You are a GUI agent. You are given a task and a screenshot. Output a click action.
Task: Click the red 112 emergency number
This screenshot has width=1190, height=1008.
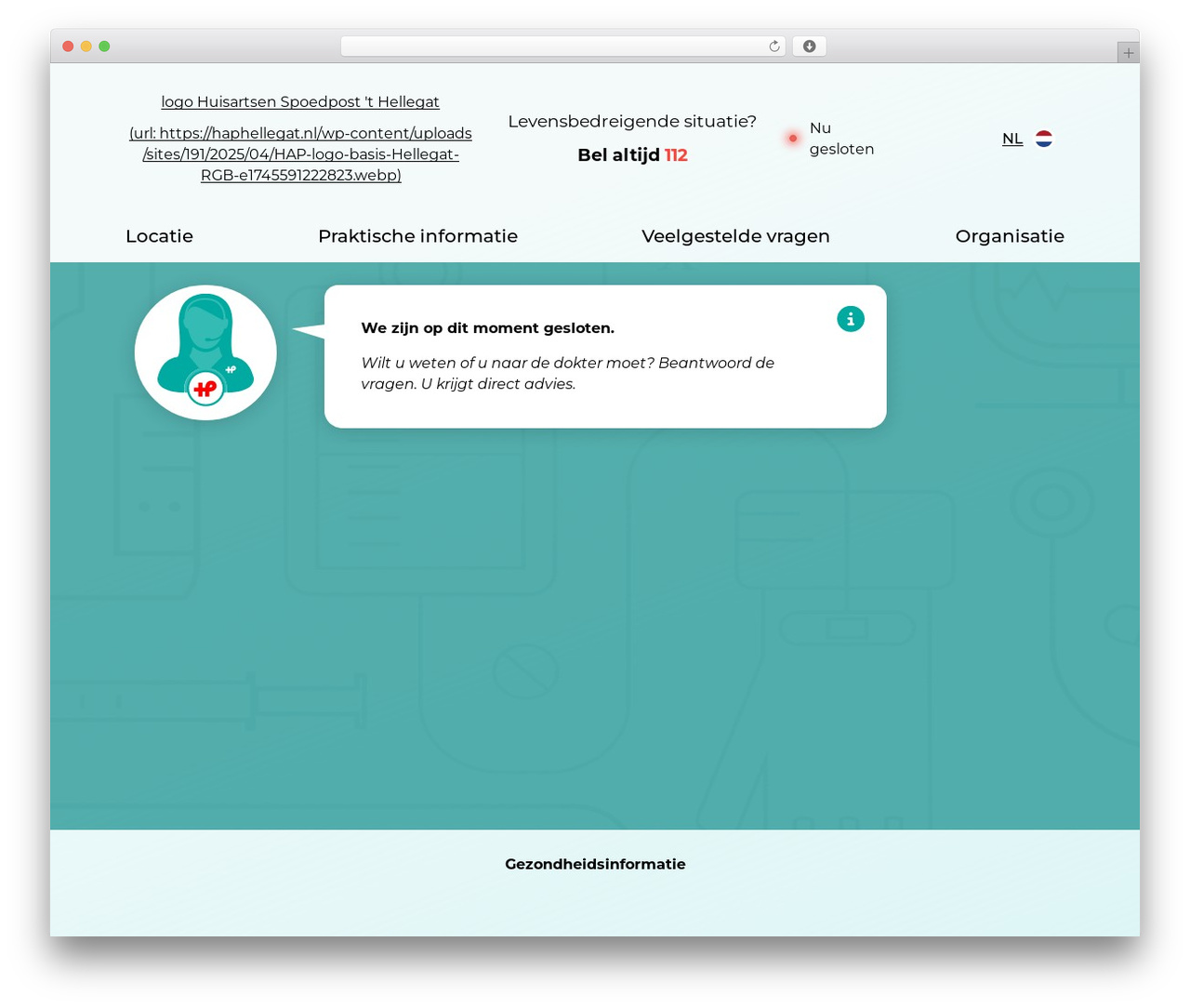(x=676, y=155)
